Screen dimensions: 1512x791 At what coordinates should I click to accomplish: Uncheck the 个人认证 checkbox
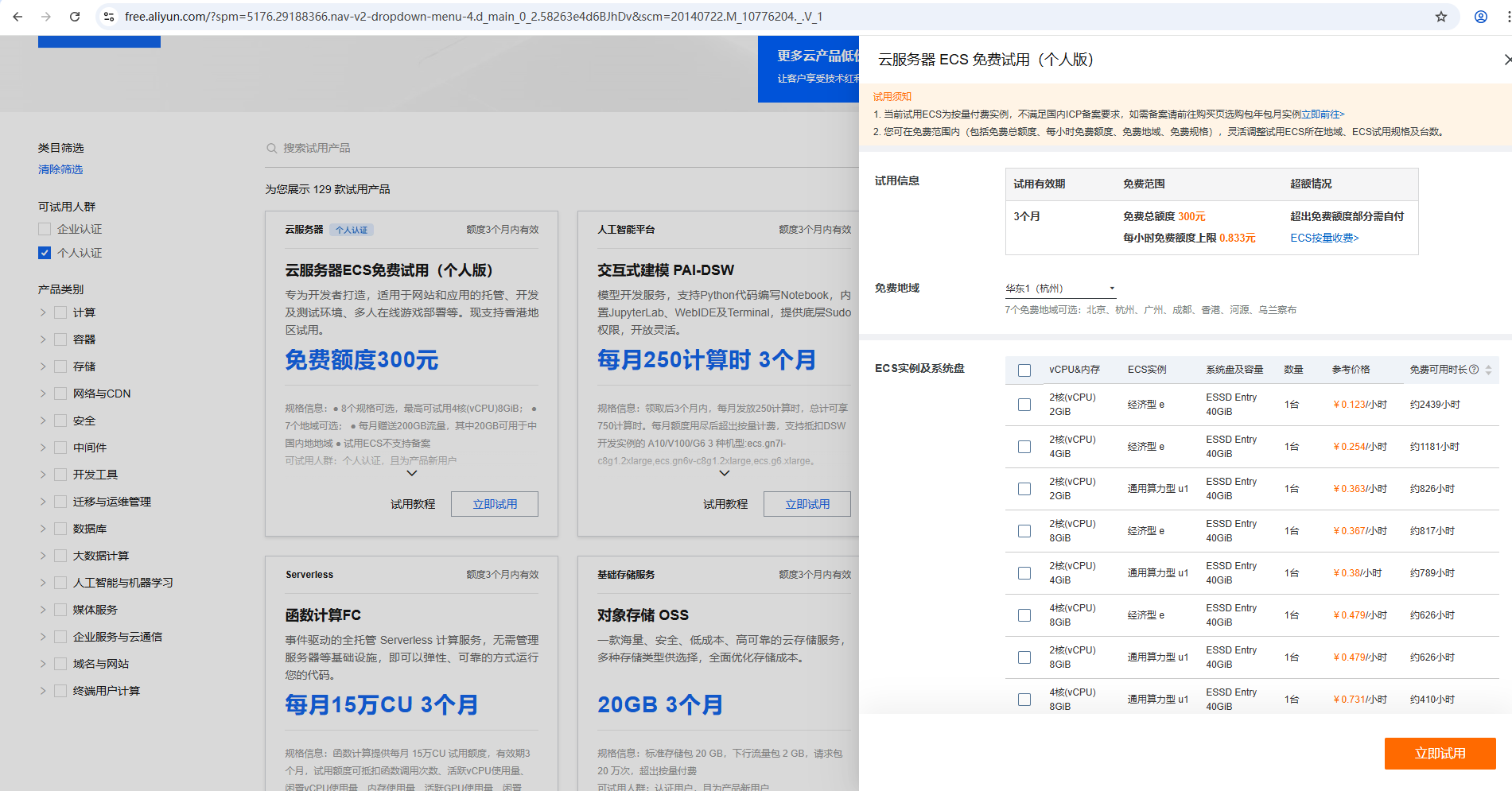[45, 253]
